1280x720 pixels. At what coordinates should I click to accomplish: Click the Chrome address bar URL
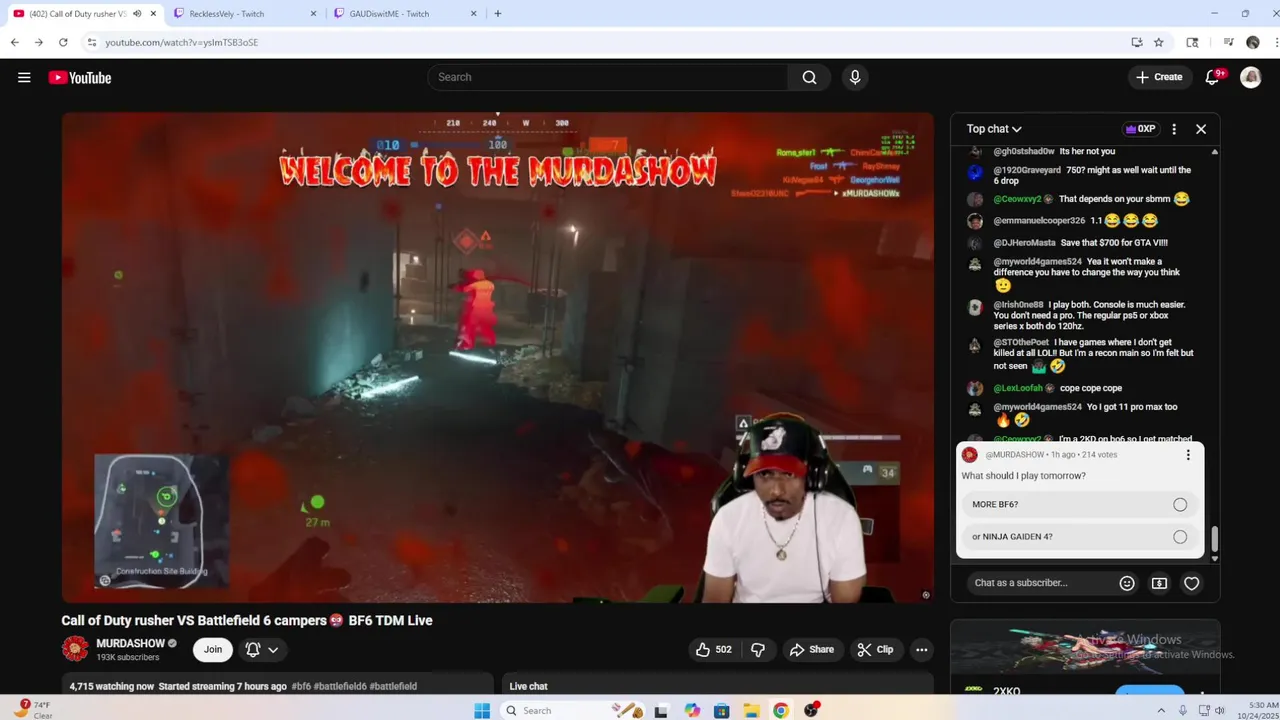182,42
